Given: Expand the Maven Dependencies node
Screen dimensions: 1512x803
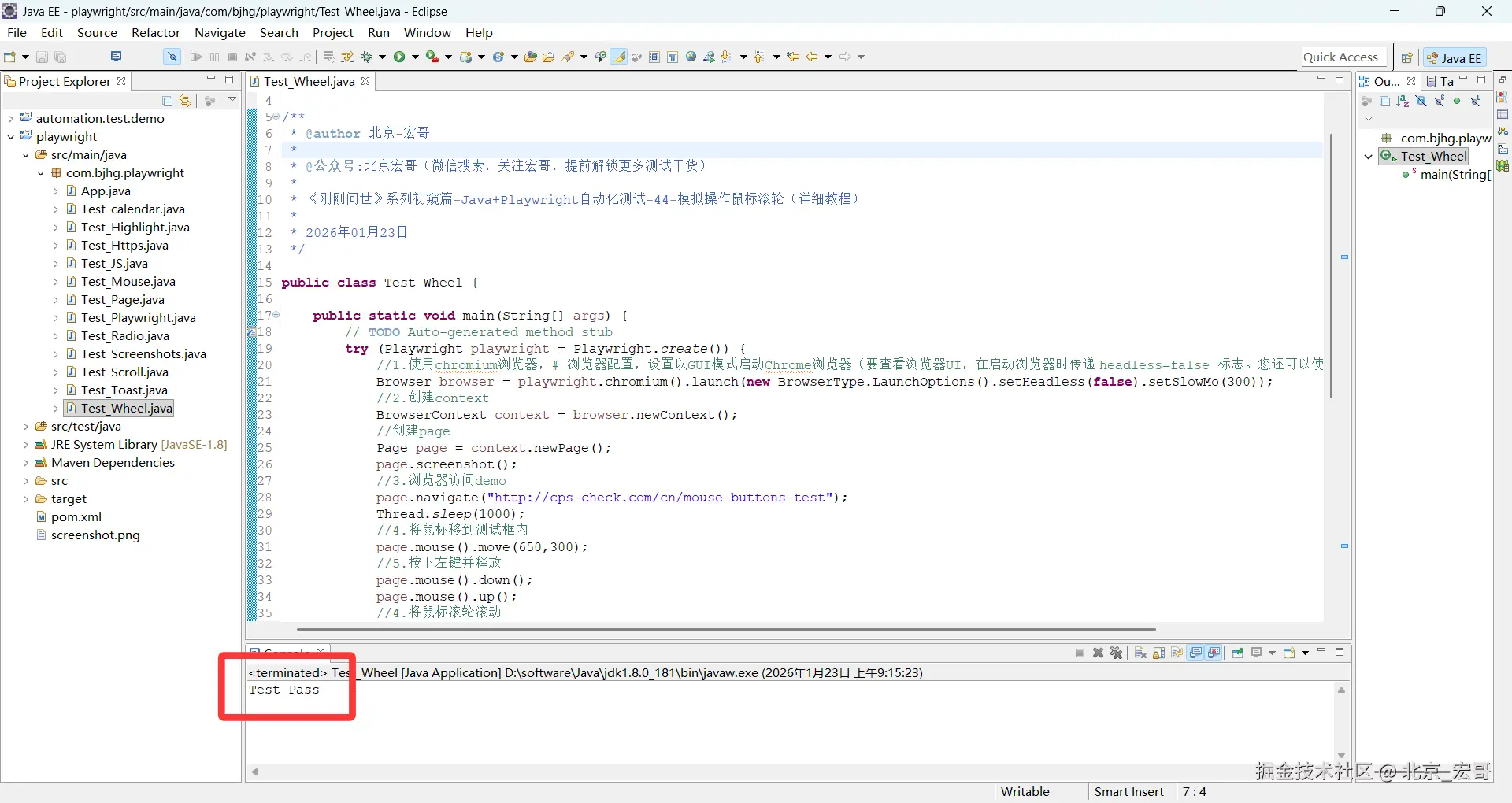Looking at the screenshot, I should point(26,463).
